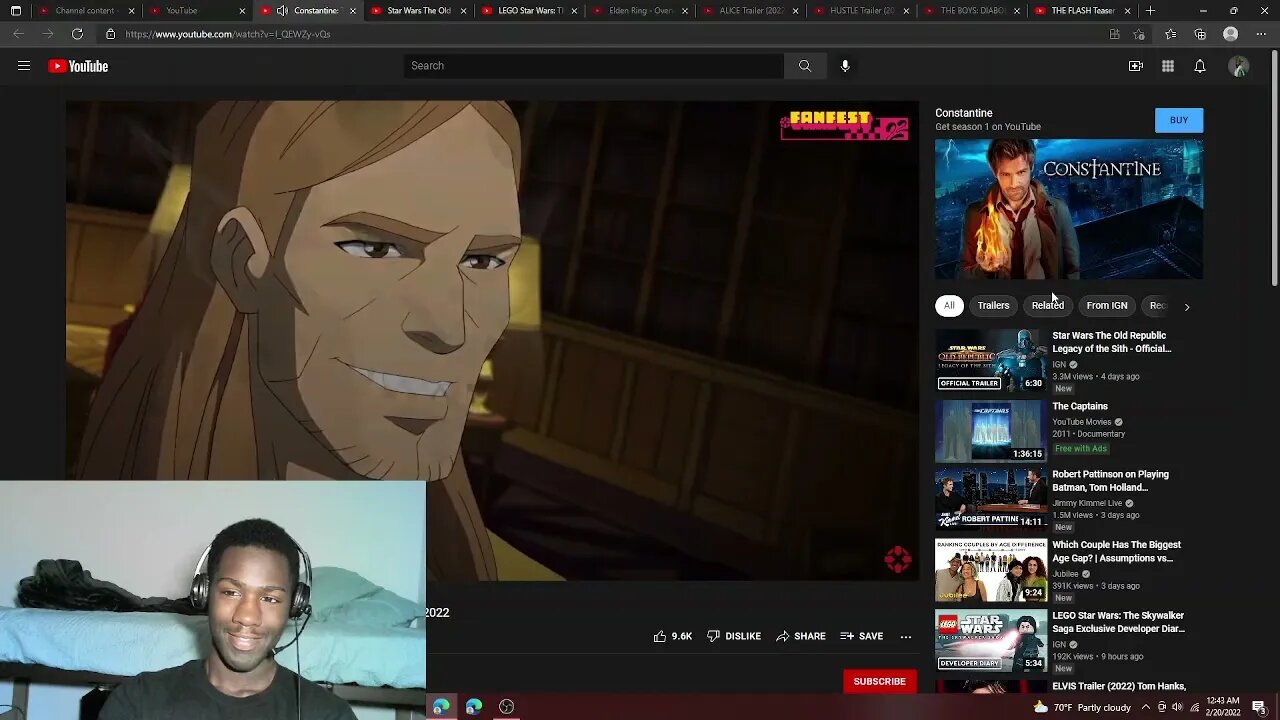Viewport: 1280px width, 720px height.
Task: Reload the page with the refresh icon
Action: point(77,34)
